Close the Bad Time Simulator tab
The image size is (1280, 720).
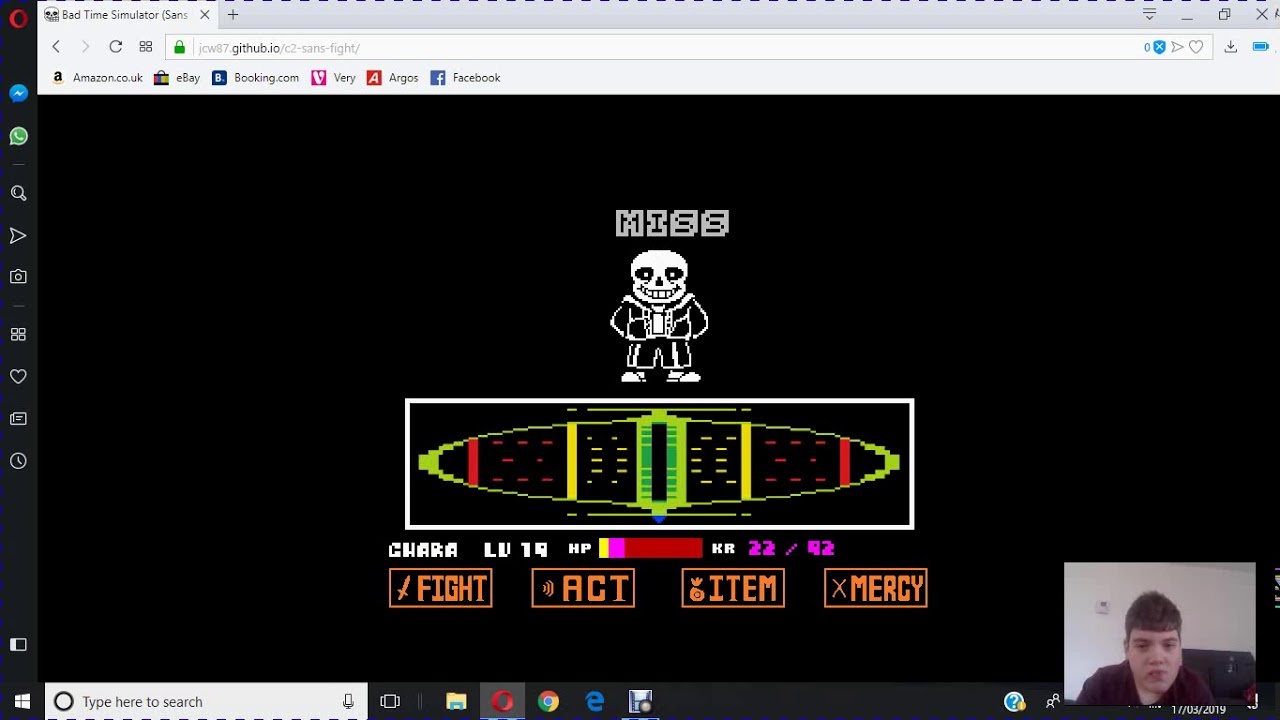coord(204,15)
